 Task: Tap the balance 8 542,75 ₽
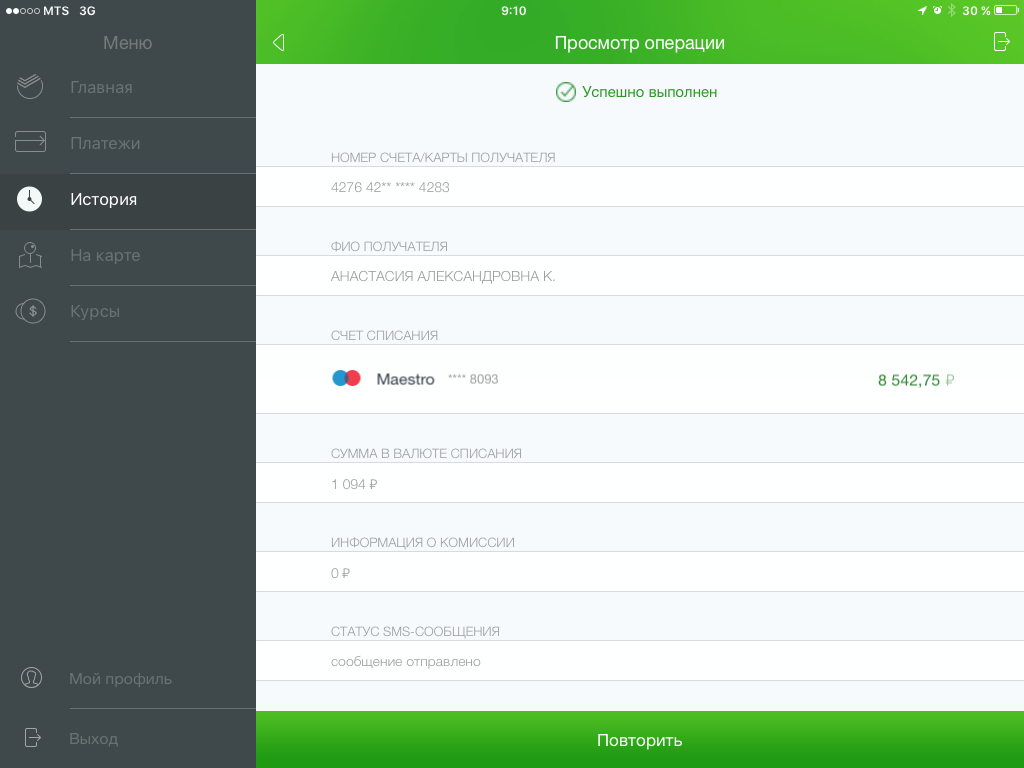point(916,380)
